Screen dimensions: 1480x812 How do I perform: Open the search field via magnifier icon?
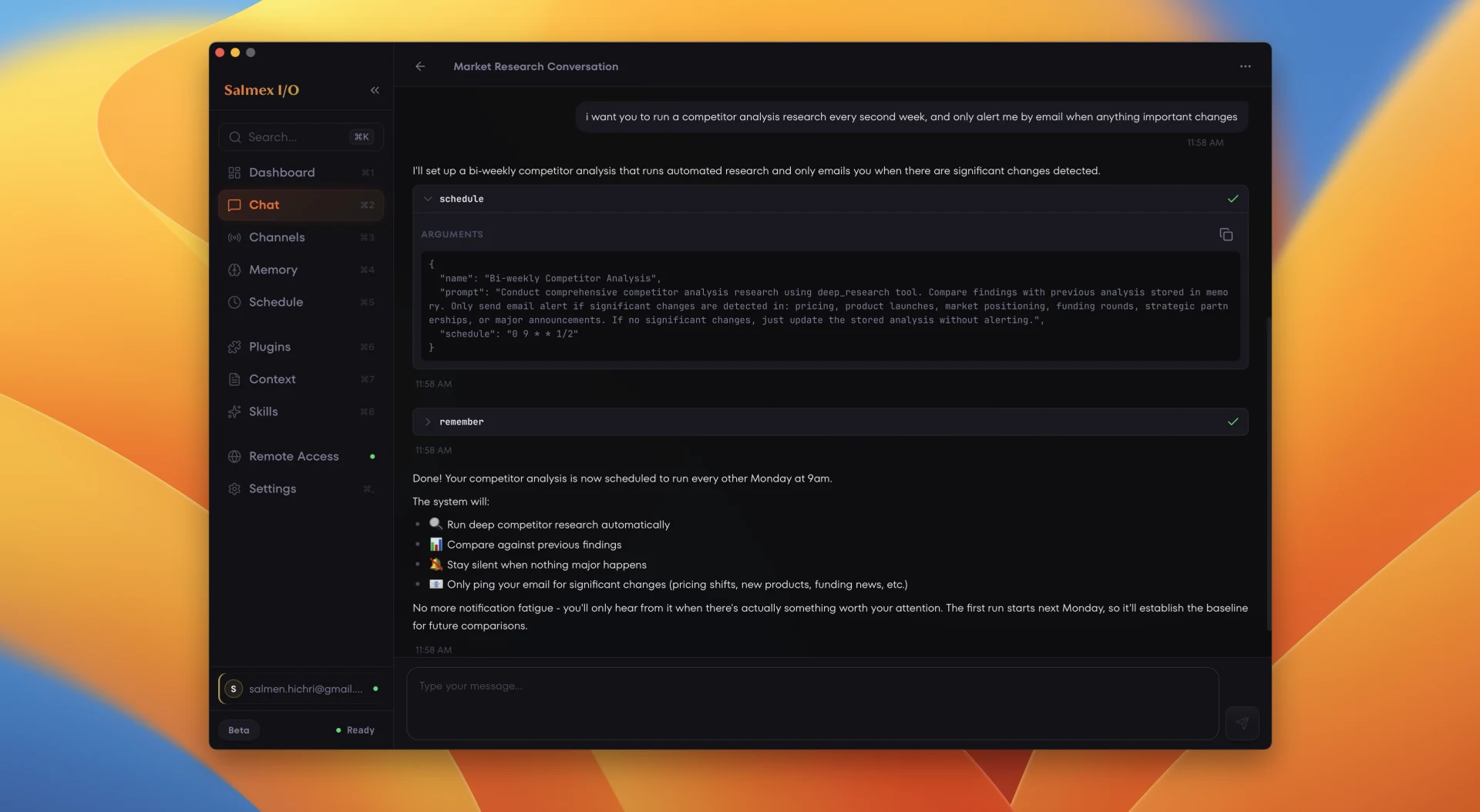(236, 136)
